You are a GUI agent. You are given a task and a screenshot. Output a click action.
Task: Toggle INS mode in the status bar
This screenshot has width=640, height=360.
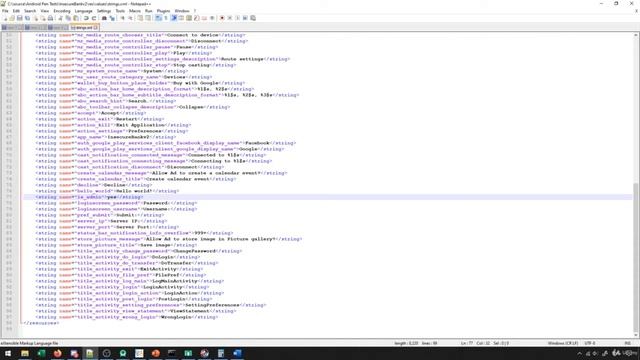pos(628,343)
